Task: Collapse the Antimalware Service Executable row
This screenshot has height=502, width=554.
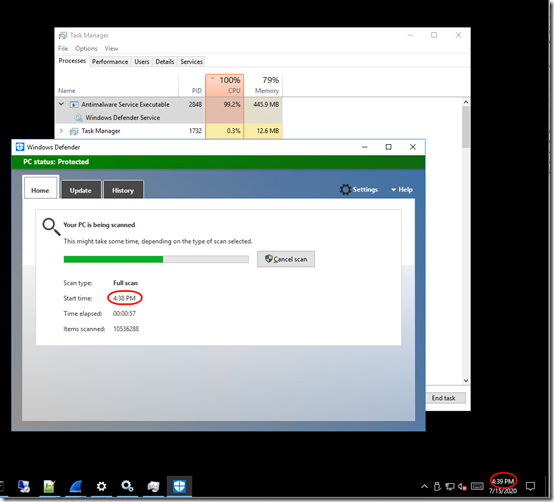Action: click(x=61, y=104)
